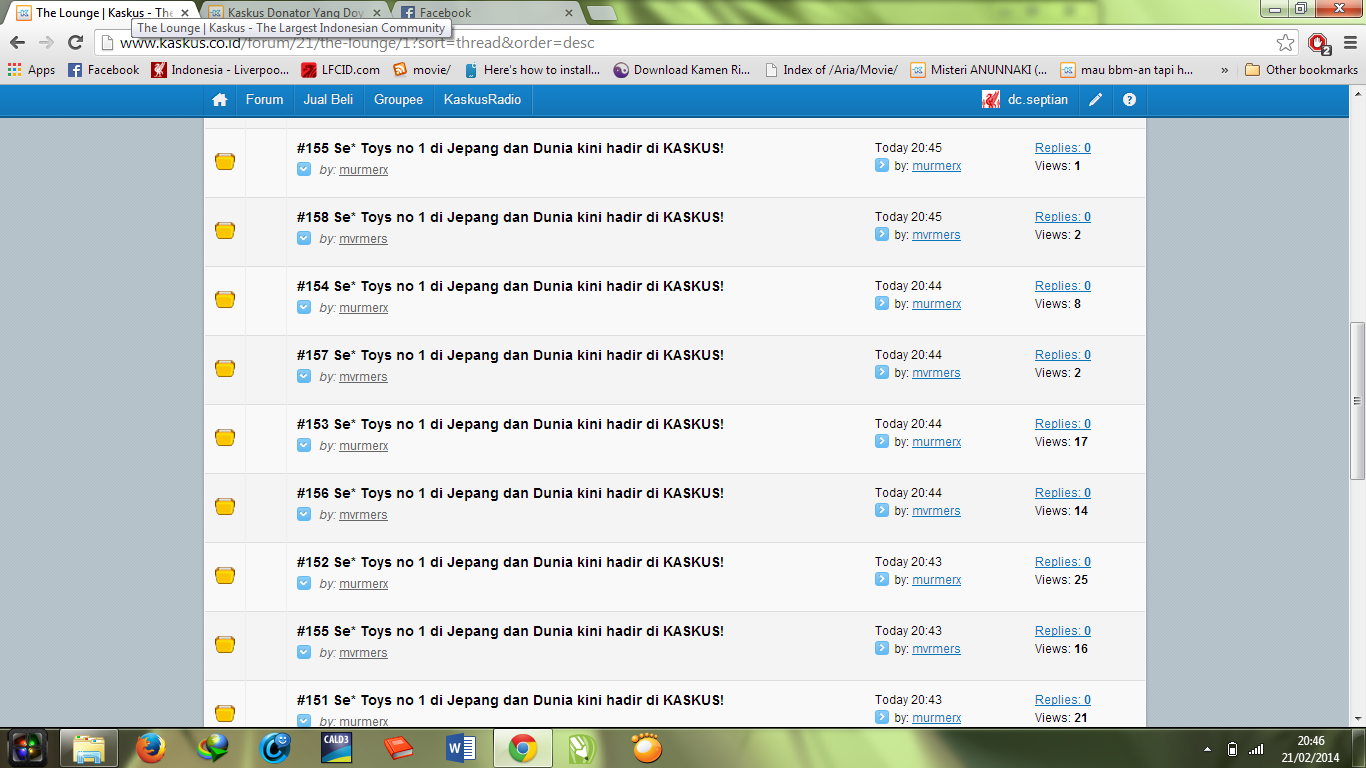
Task: Click Replies: 0 link of thread #157
Action: point(1063,355)
